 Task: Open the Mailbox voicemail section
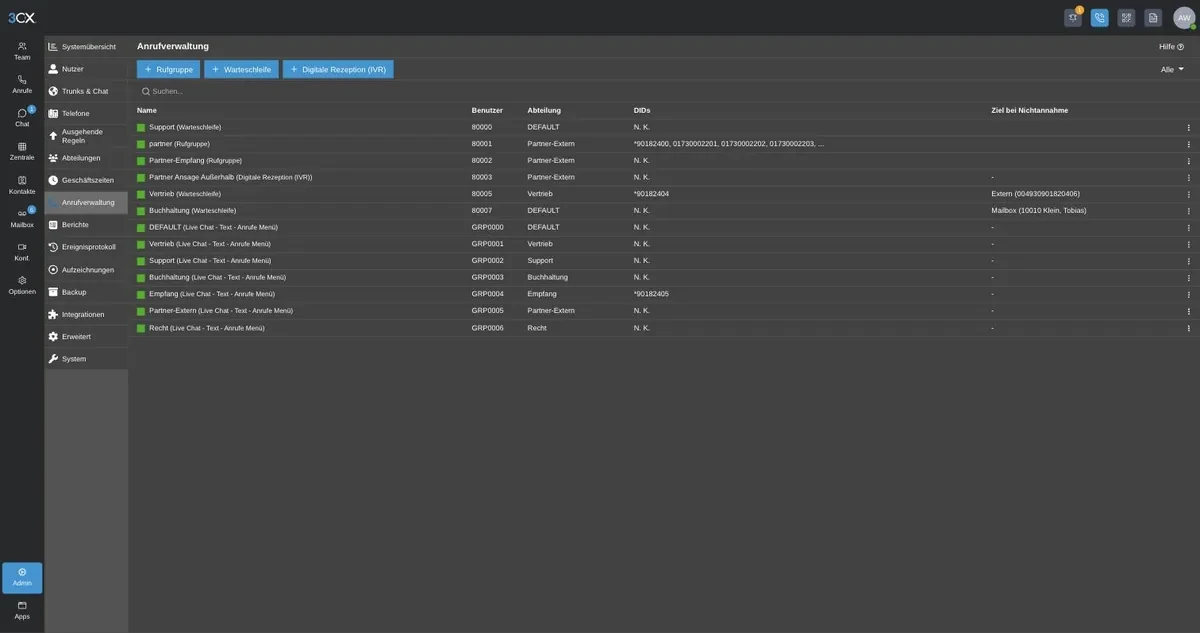click(22, 218)
